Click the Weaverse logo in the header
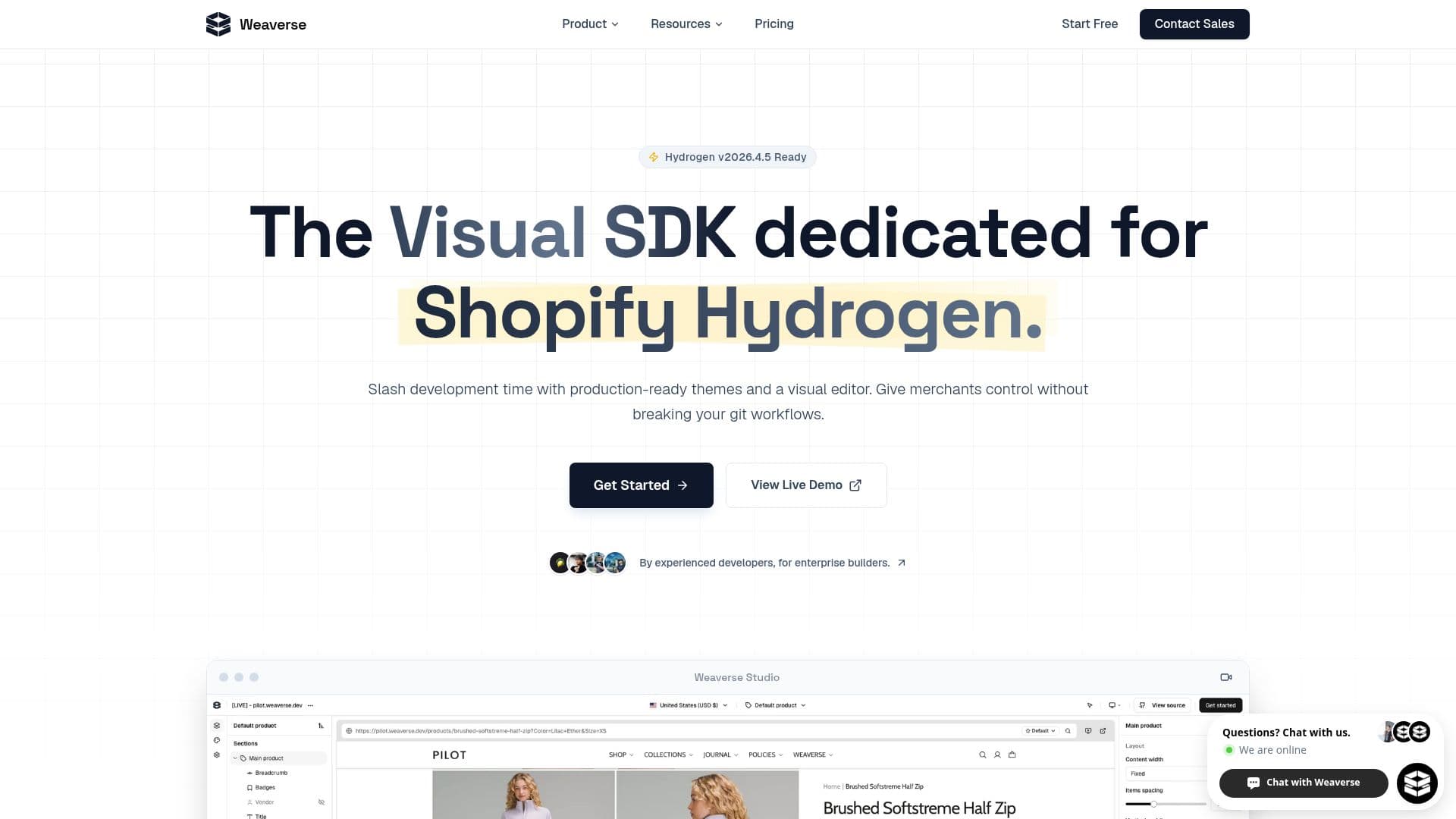 pos(256,24)
